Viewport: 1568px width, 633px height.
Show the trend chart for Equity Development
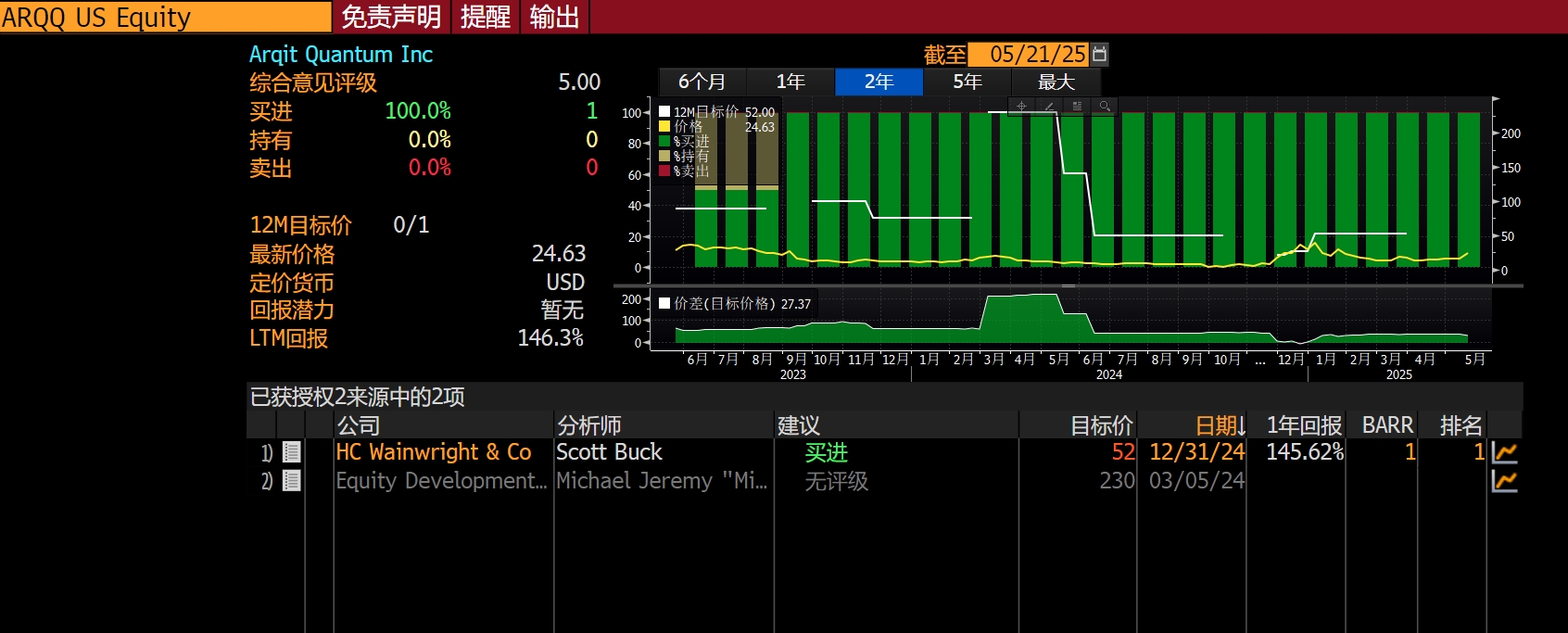[1505, 481]
